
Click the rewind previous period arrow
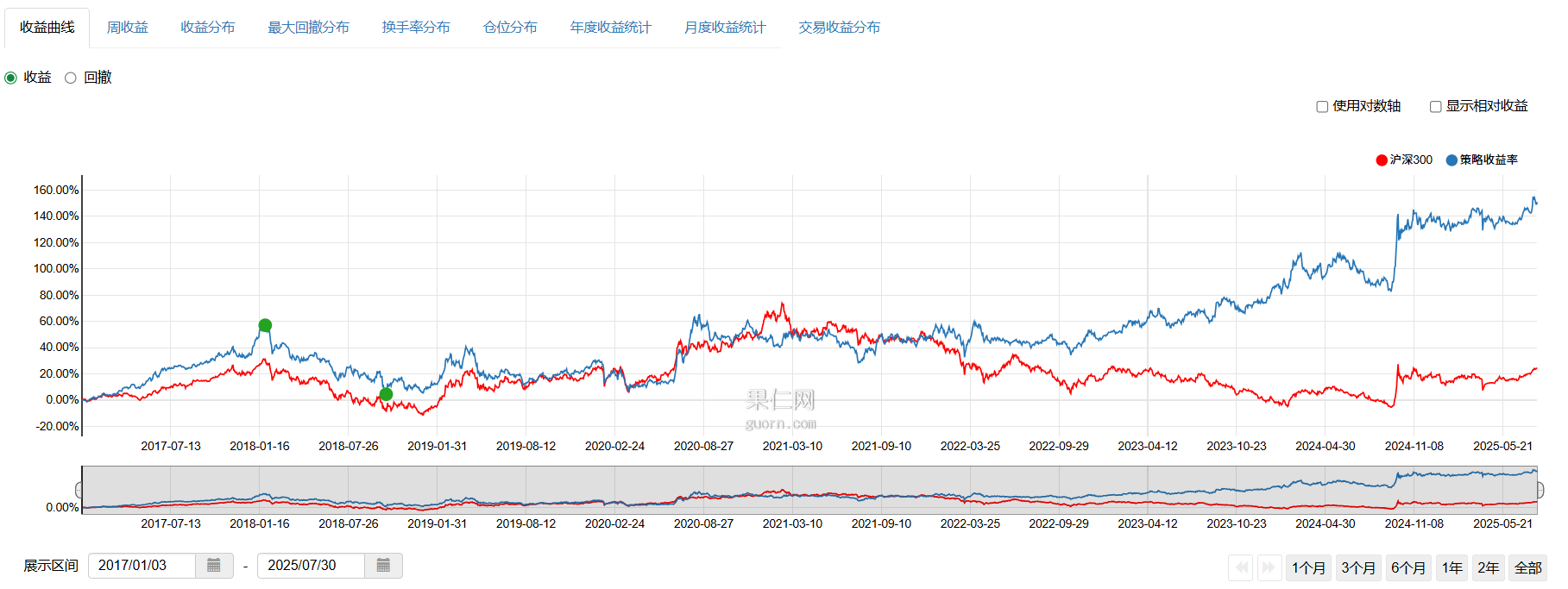click(x=1242, y=567)
